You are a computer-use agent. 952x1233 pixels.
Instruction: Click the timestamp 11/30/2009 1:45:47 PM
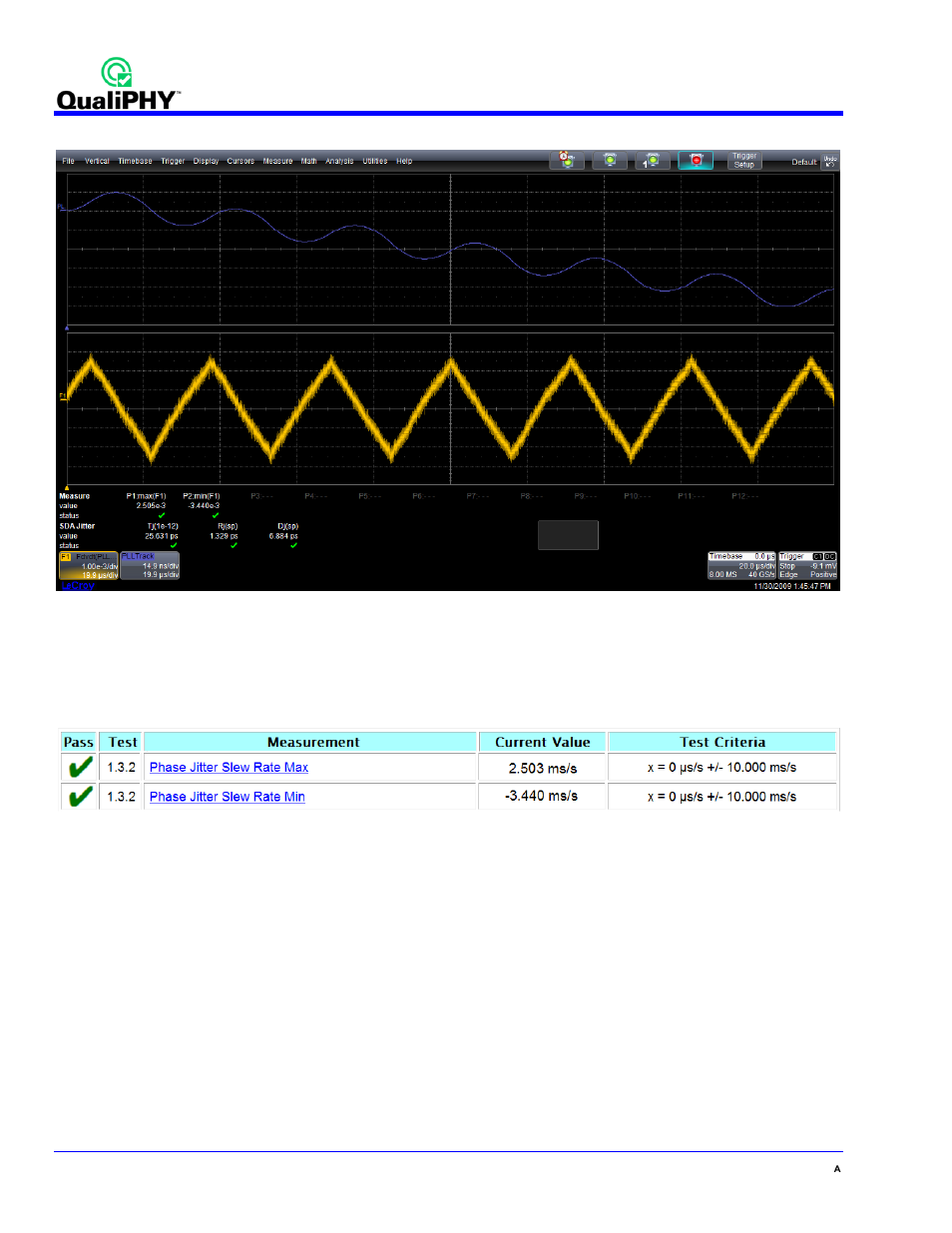791,586
